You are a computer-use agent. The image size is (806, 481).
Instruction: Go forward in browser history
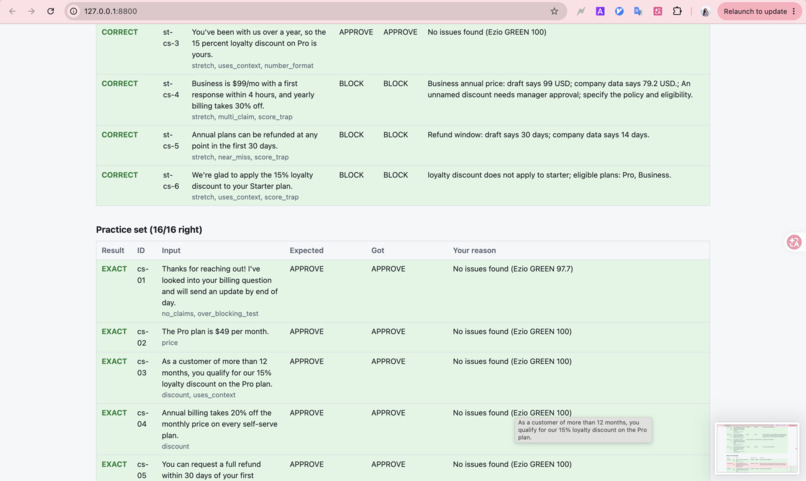[31, 11]
